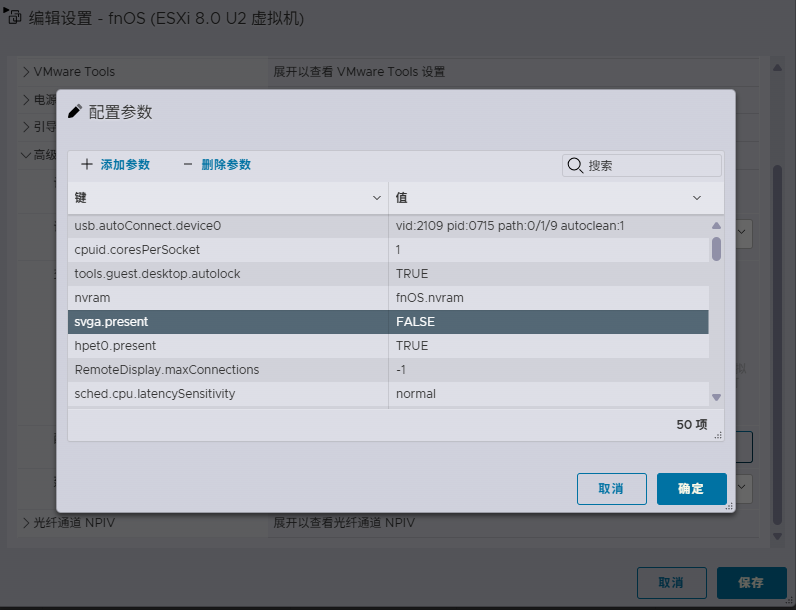
Task: Click the settings window scrollbar thumb
Action: point(777,345)
